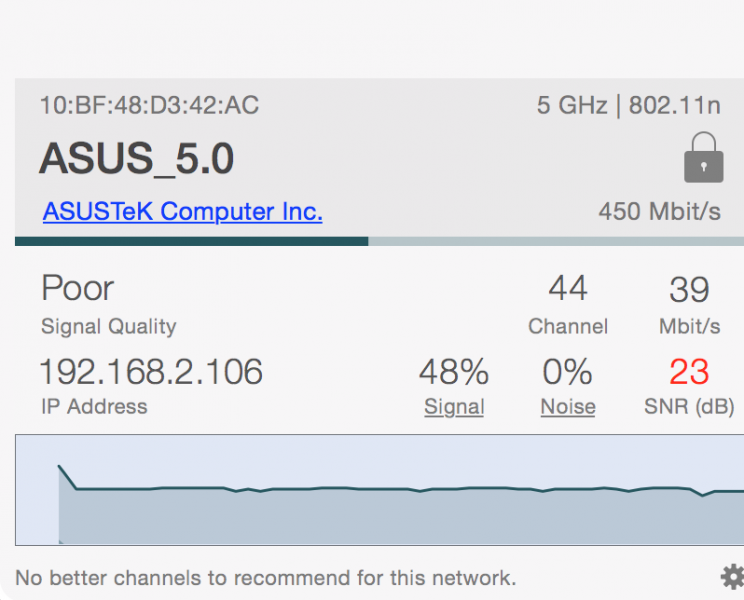Click the 48% signal percentage
744x600 pixels.
(454, 373)
